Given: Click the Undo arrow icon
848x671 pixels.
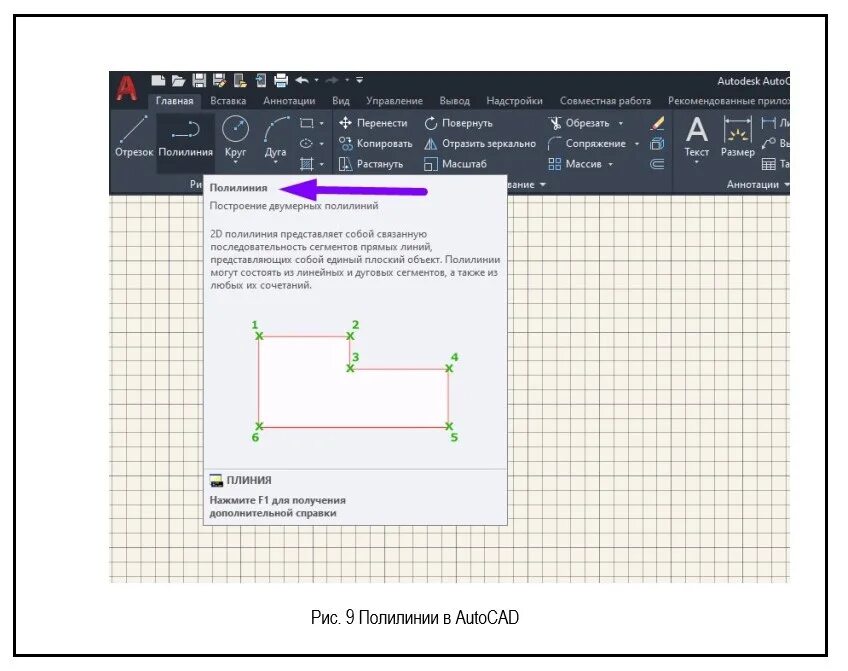Looking at the screenshot, I should coord(302,81).
